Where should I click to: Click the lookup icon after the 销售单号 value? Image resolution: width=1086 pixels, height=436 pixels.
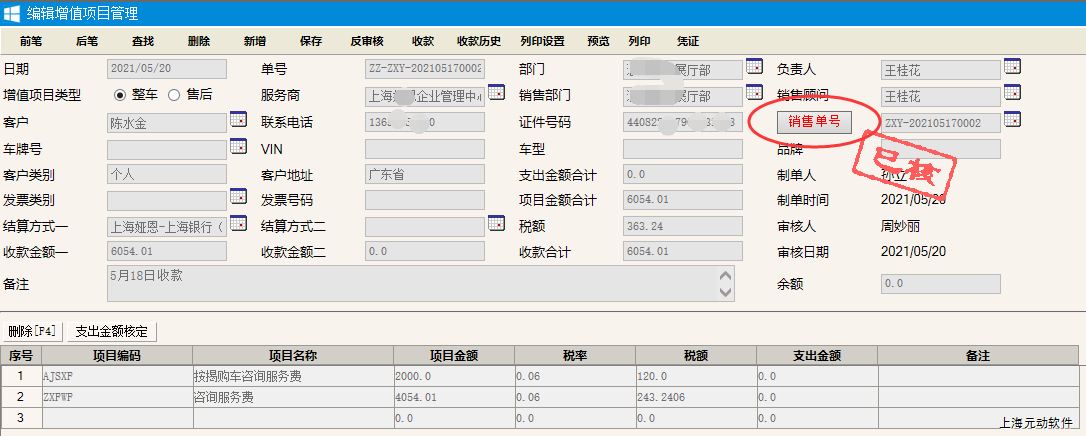(1012, 119)
